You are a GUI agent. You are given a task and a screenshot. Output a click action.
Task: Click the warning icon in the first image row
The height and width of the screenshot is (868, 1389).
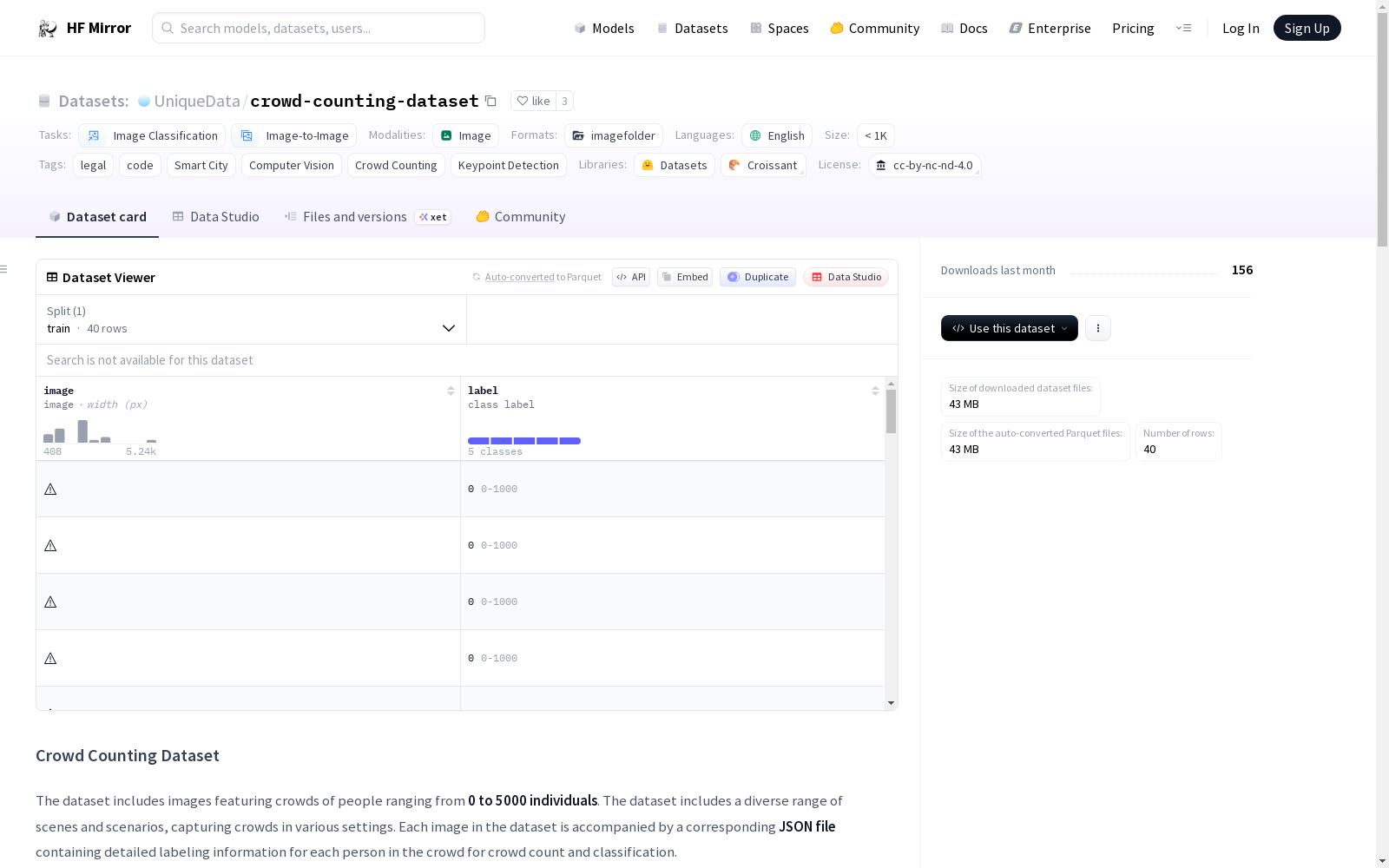(x=50, y=490)
